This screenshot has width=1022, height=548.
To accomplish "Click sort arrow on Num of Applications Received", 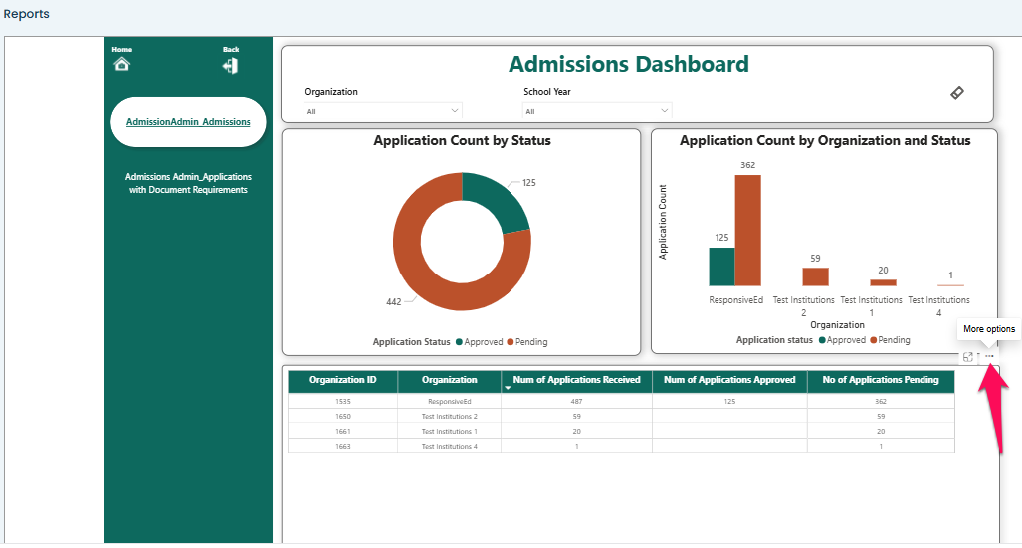I will (x=507, y=388).
